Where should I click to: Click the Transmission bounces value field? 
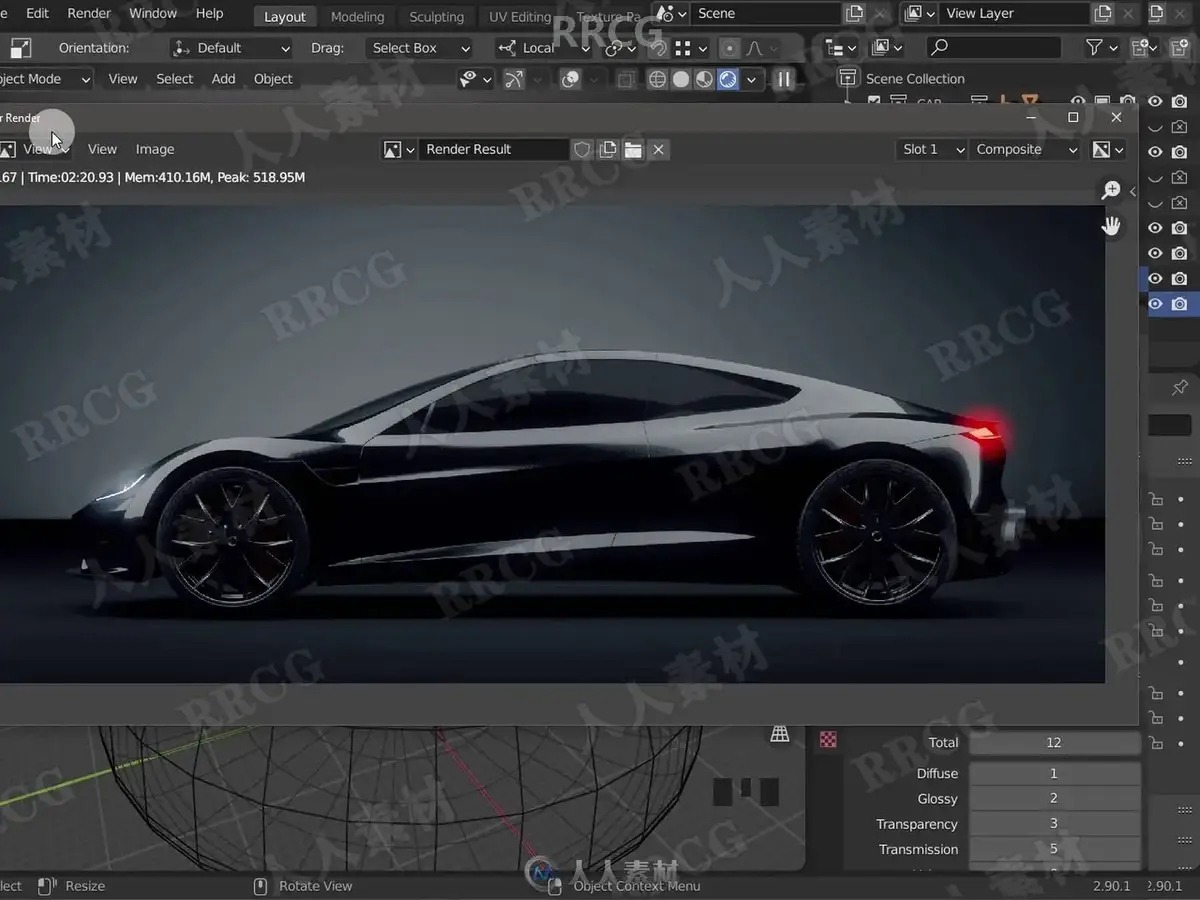point(1054,849)
